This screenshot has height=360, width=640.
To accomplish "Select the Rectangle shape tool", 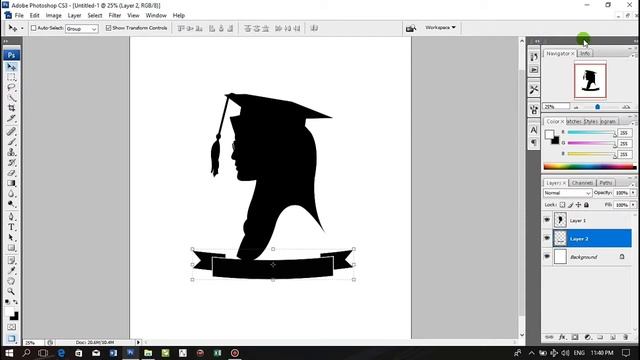I will pyautogui.click(x=11, y=248).
